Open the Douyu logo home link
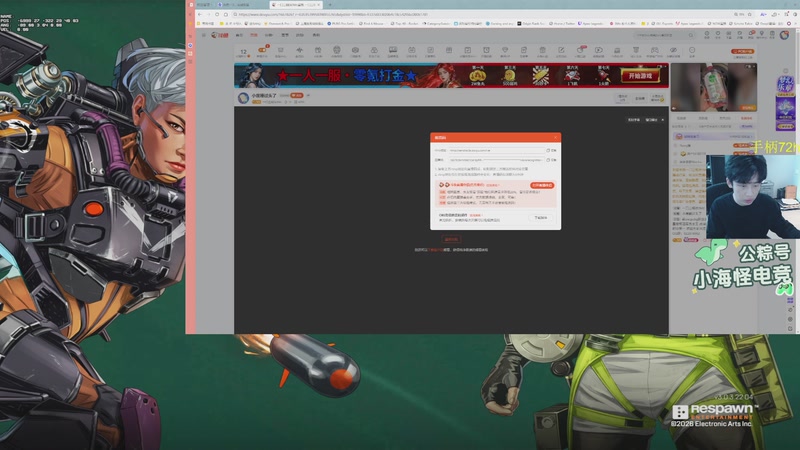The height and width of the screenshot is (450, 800). coord(220,35)
